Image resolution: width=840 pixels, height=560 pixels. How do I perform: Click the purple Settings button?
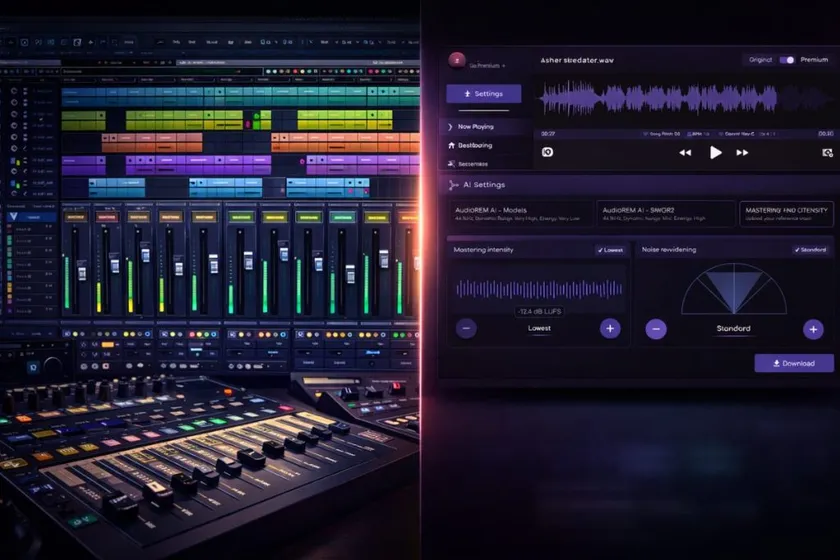point(484,94)
